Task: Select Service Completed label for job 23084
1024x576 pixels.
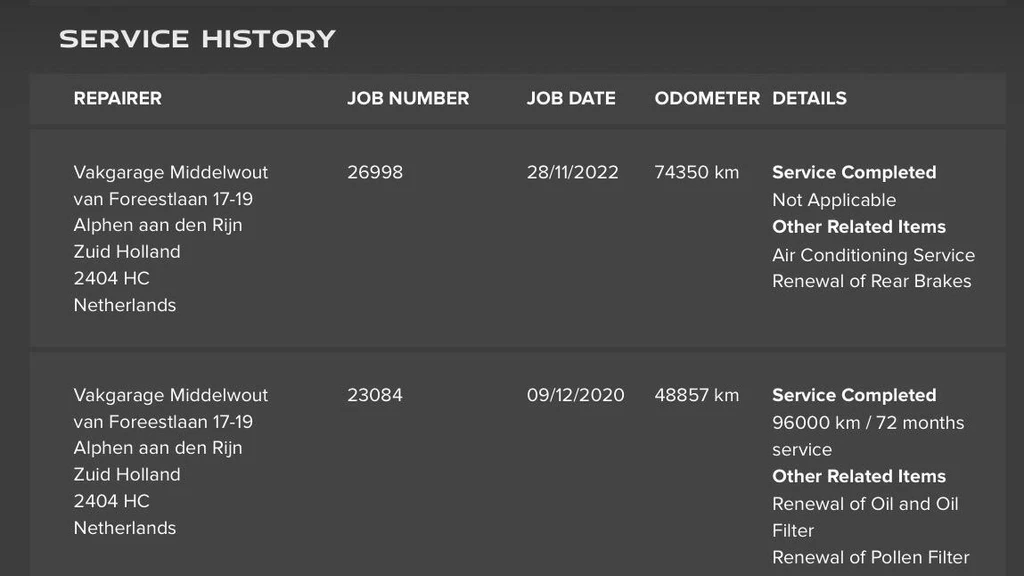Action: (x=854, y=395)
